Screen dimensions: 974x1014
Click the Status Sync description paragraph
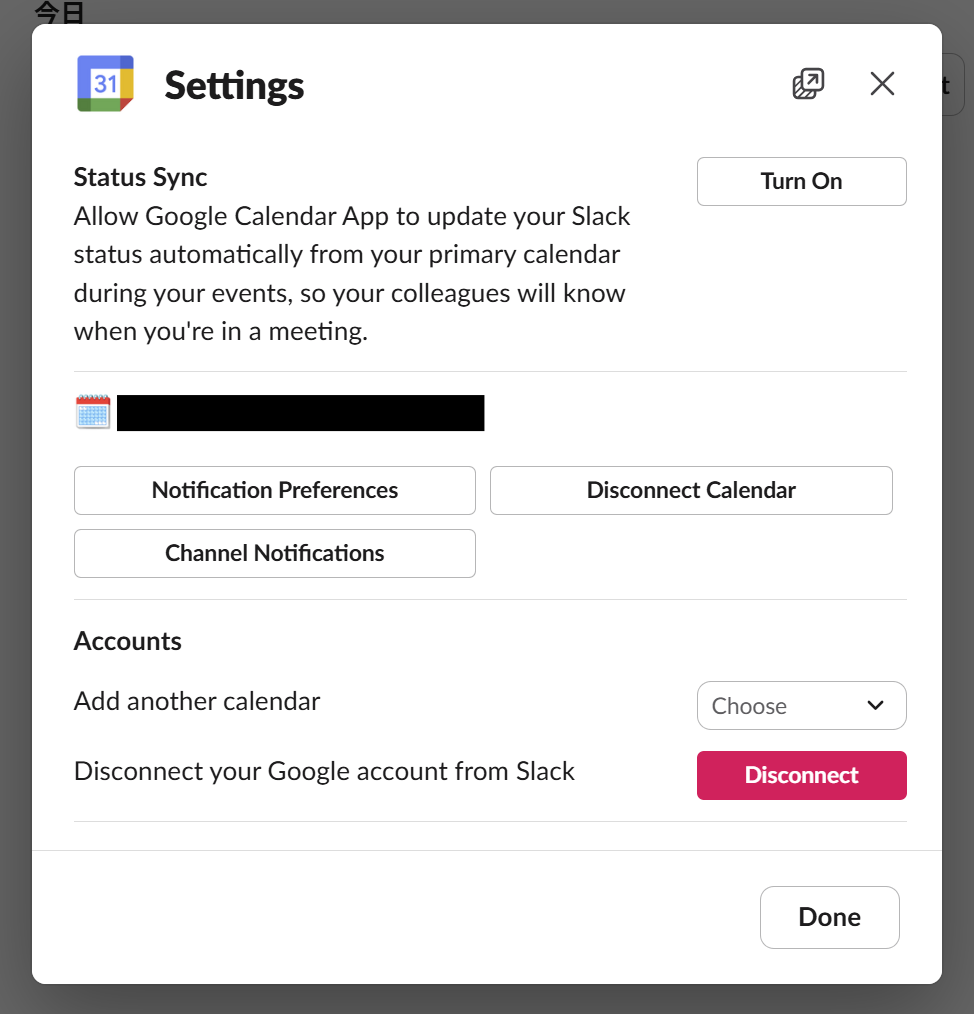pos(352,274)
